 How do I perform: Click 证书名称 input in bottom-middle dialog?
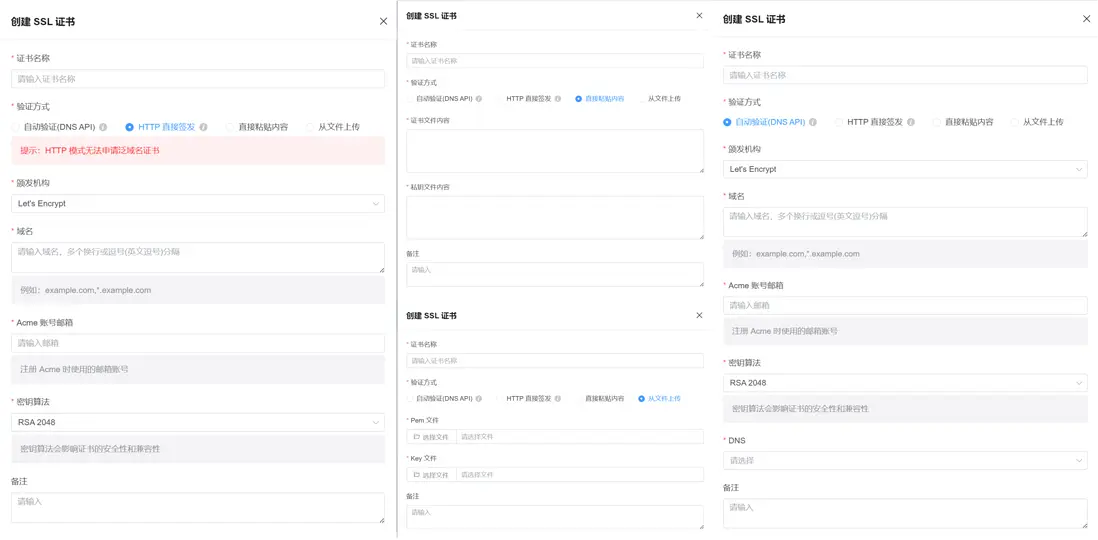click(555, 361)
